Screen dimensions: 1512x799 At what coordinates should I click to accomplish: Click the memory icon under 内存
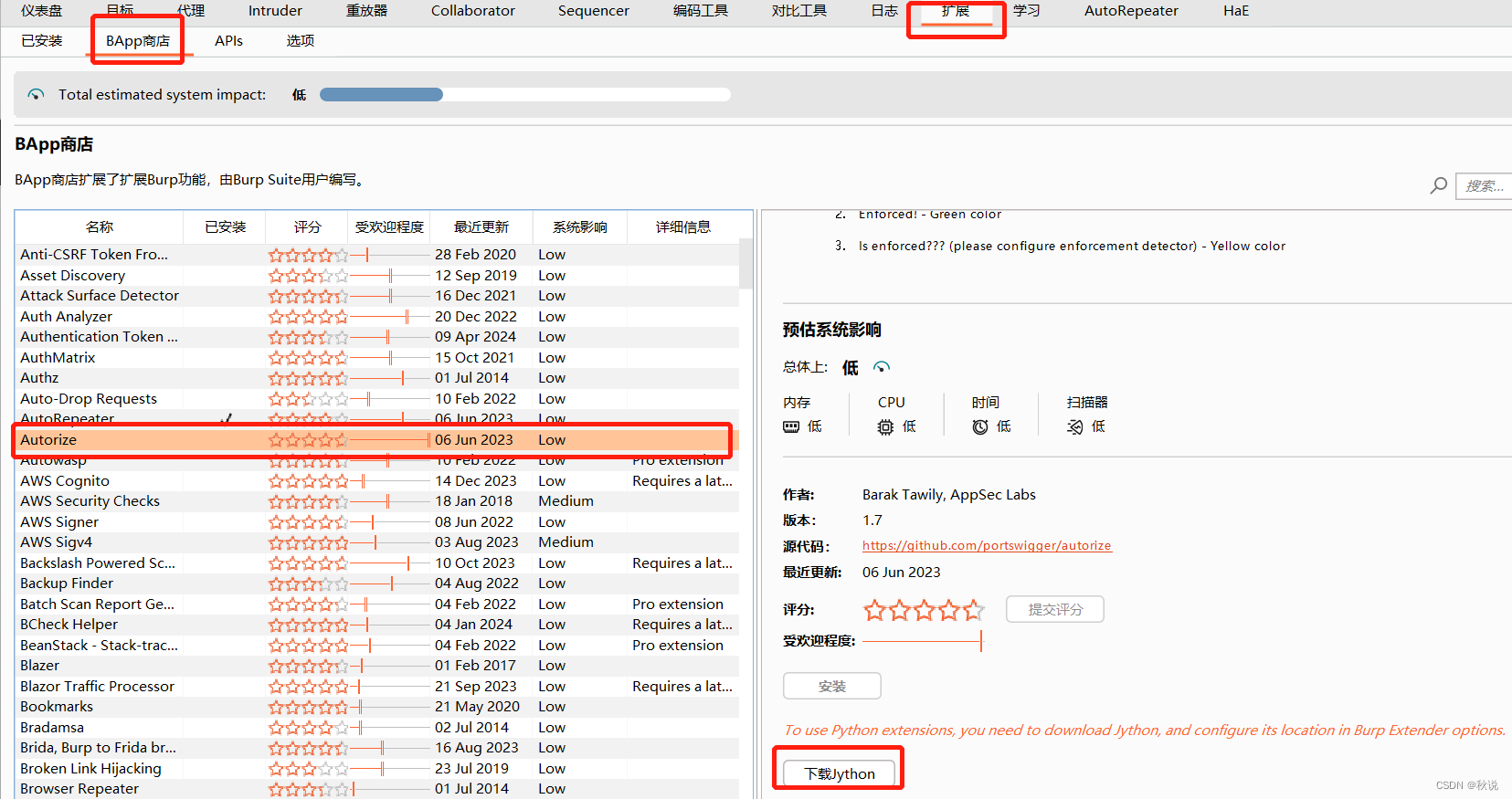coord(791,426)
